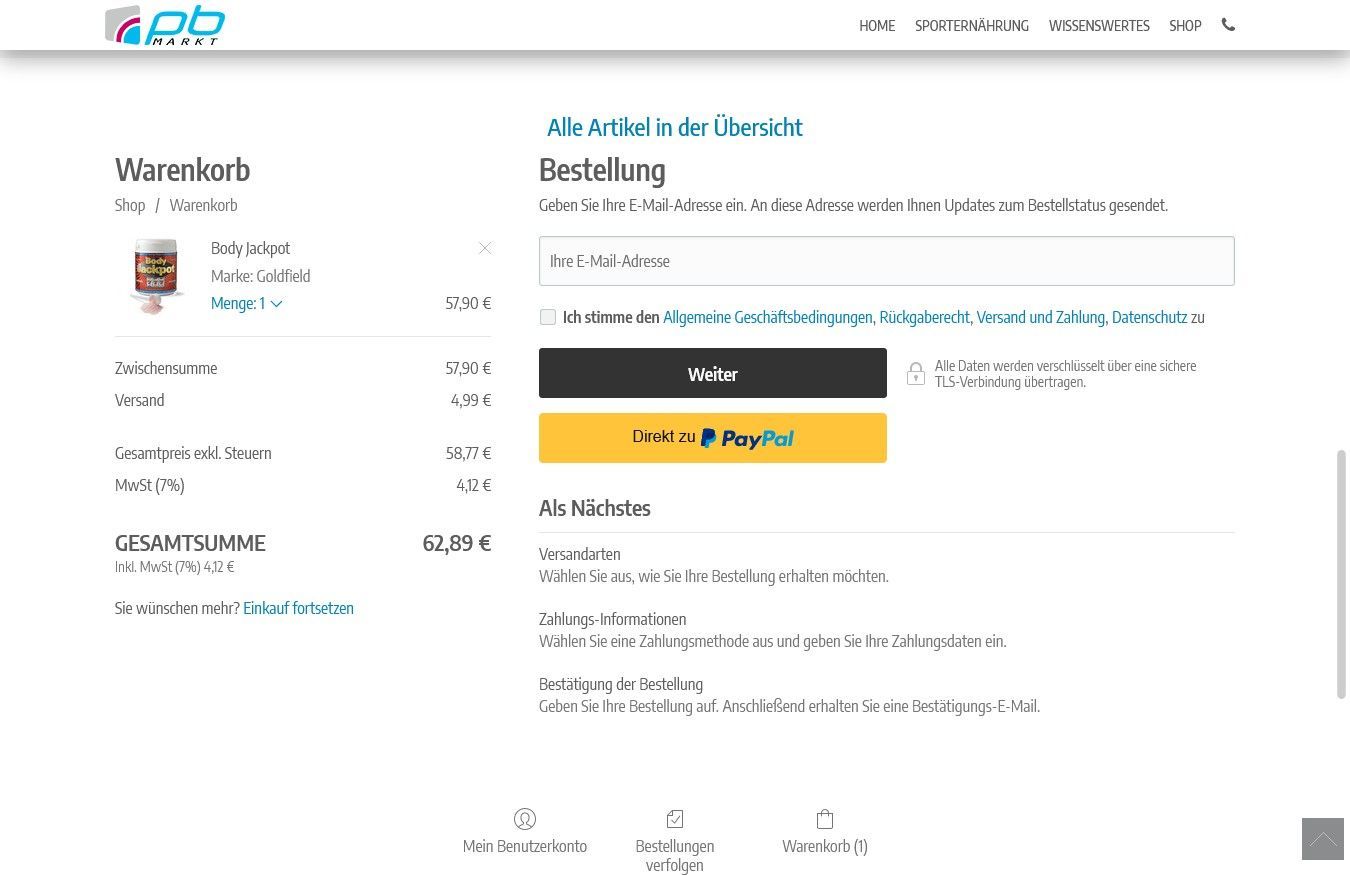Click the E-Mail-Adresse input field
The image size is (1350, 875).
[x=886, y=261]
